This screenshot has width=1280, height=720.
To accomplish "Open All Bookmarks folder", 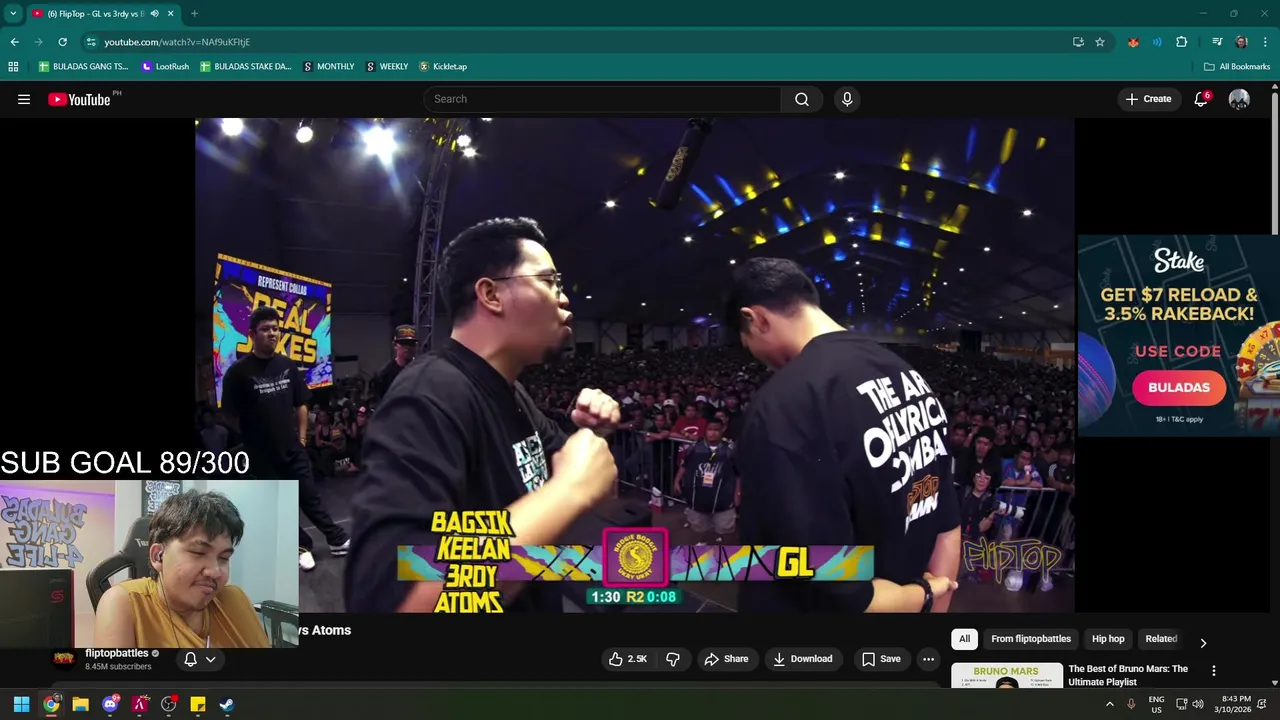I will [x=1237, y=66].
